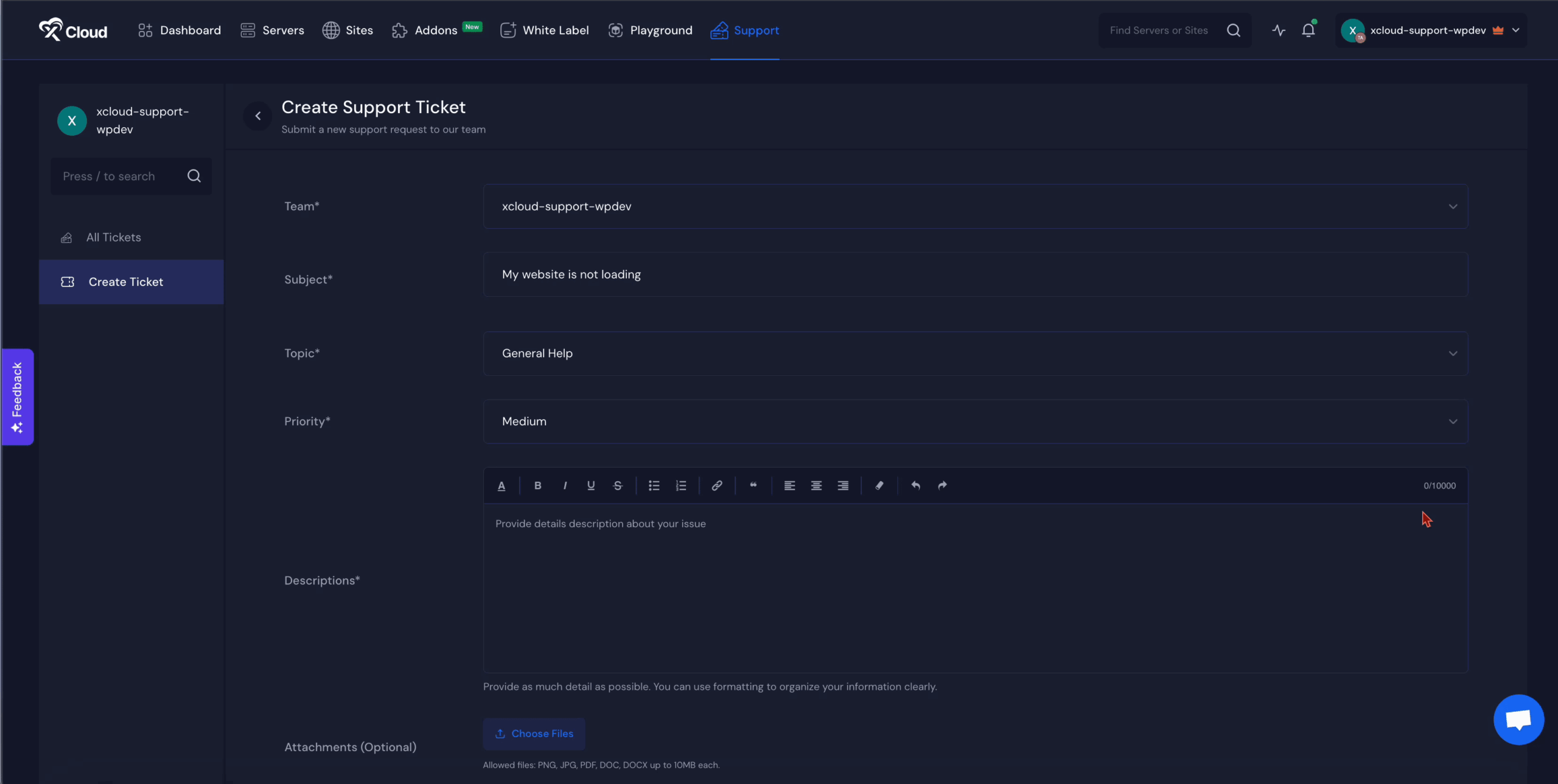Open the live chat bubble
This screenshot has width=1558, height=784.
click(1518, 720)
